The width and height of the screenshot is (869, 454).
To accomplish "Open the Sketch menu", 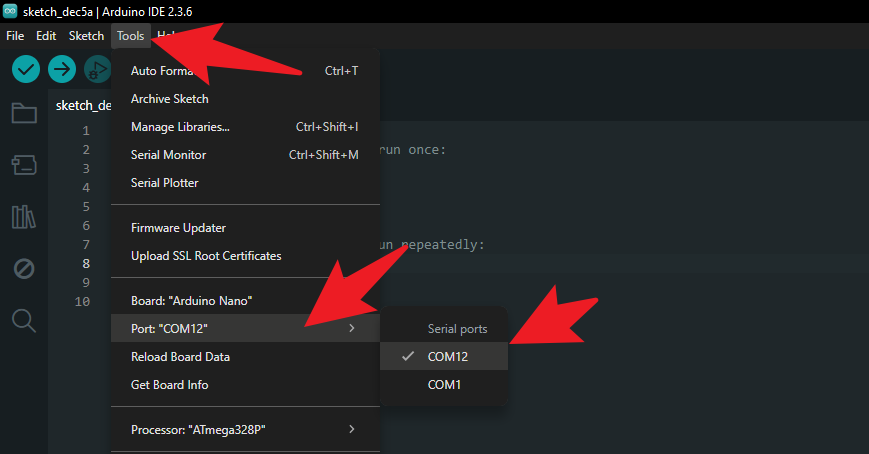I will (86, 36).
